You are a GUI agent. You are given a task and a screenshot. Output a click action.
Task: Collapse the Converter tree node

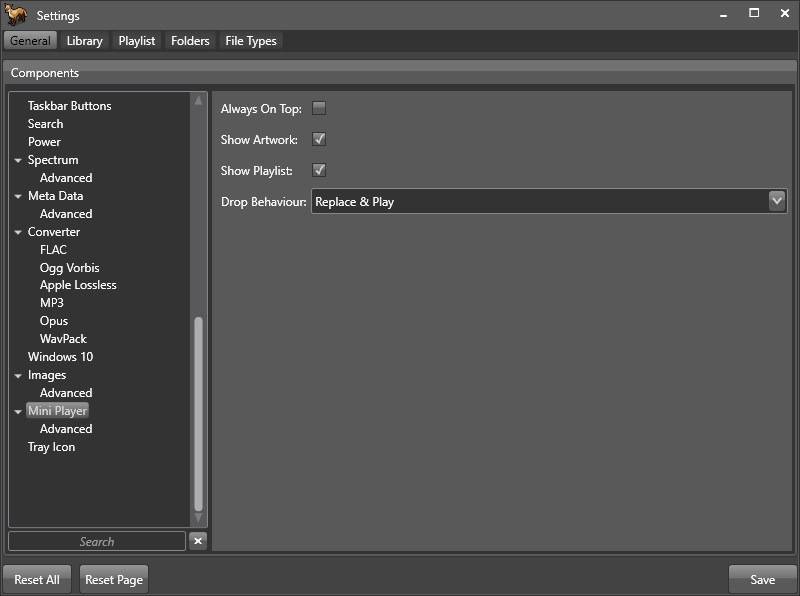click(x=18, y=232)
